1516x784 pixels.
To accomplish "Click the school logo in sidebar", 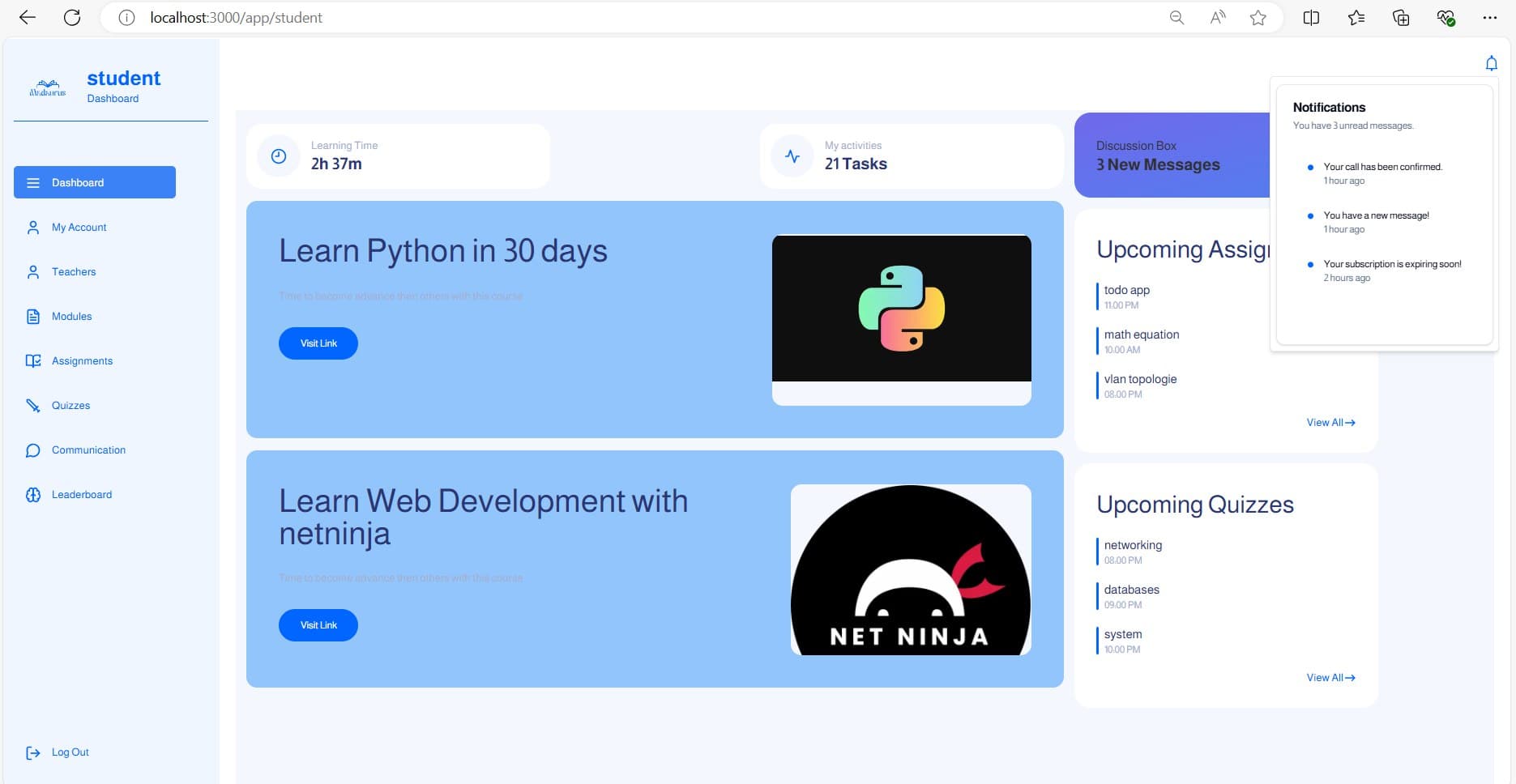I will 48,87.
